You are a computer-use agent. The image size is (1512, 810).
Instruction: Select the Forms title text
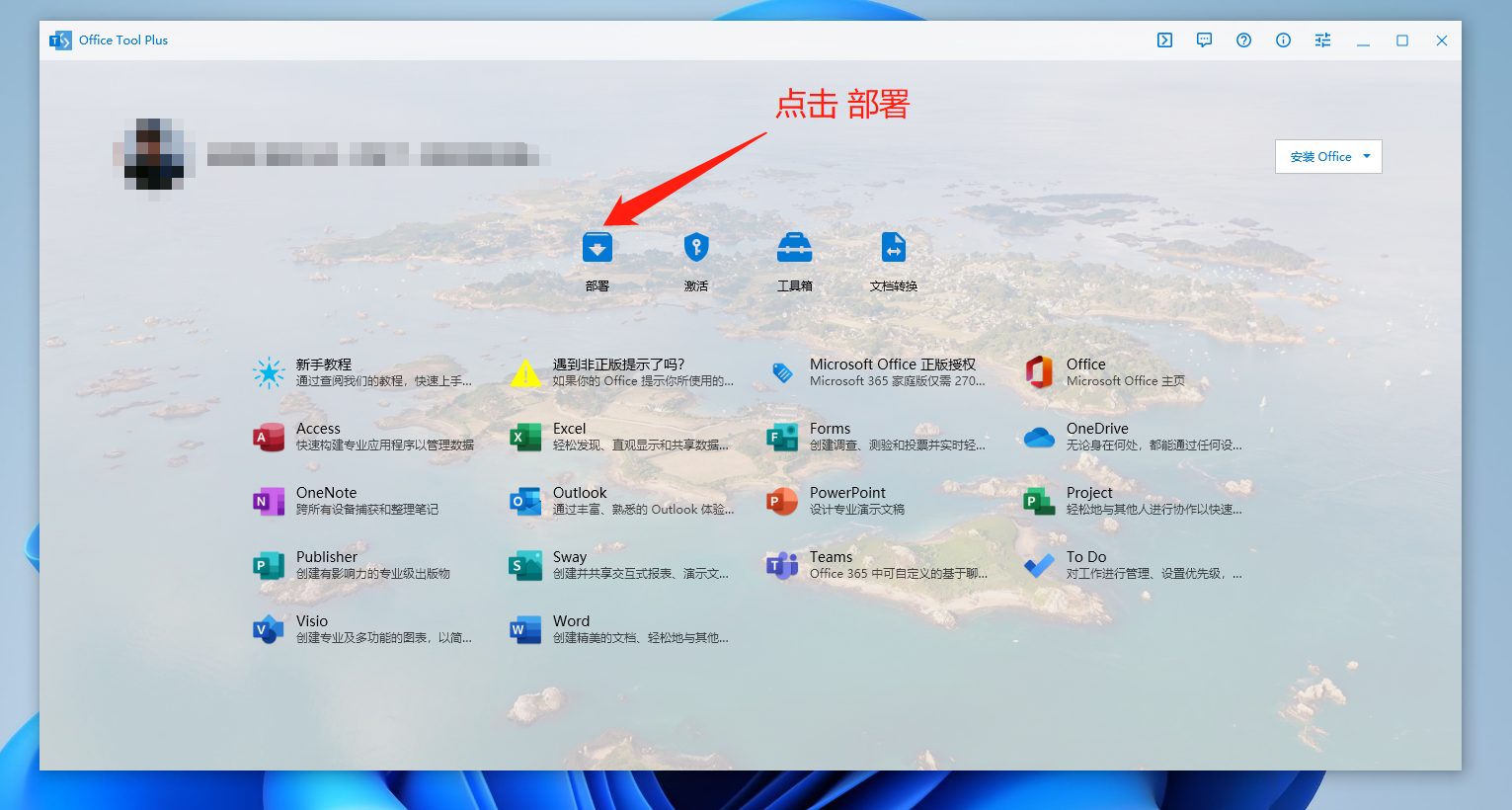pos(830,429)
